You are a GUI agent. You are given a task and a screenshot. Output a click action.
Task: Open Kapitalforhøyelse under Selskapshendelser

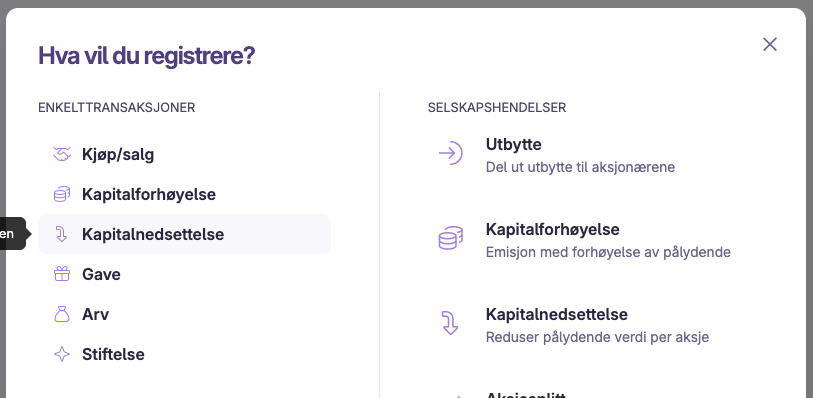[553, 230]
